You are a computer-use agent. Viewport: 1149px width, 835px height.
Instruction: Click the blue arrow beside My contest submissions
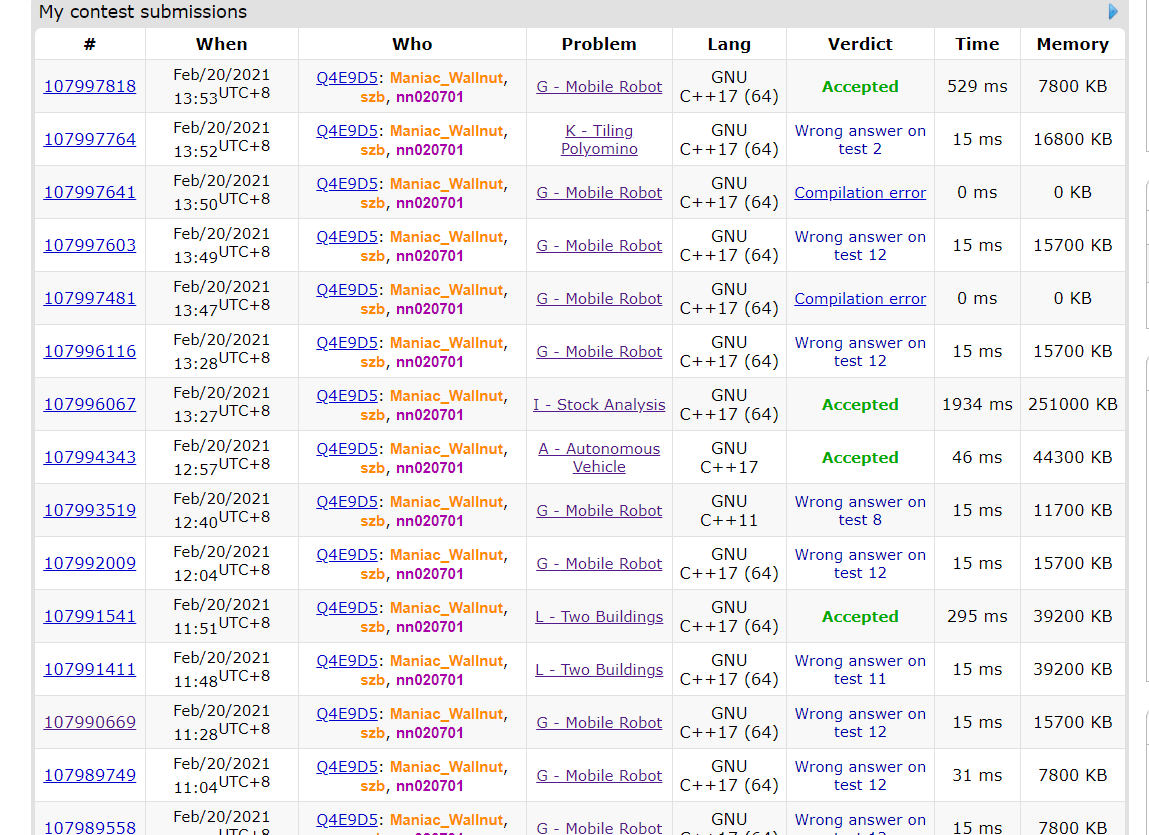pos(1113,12)
